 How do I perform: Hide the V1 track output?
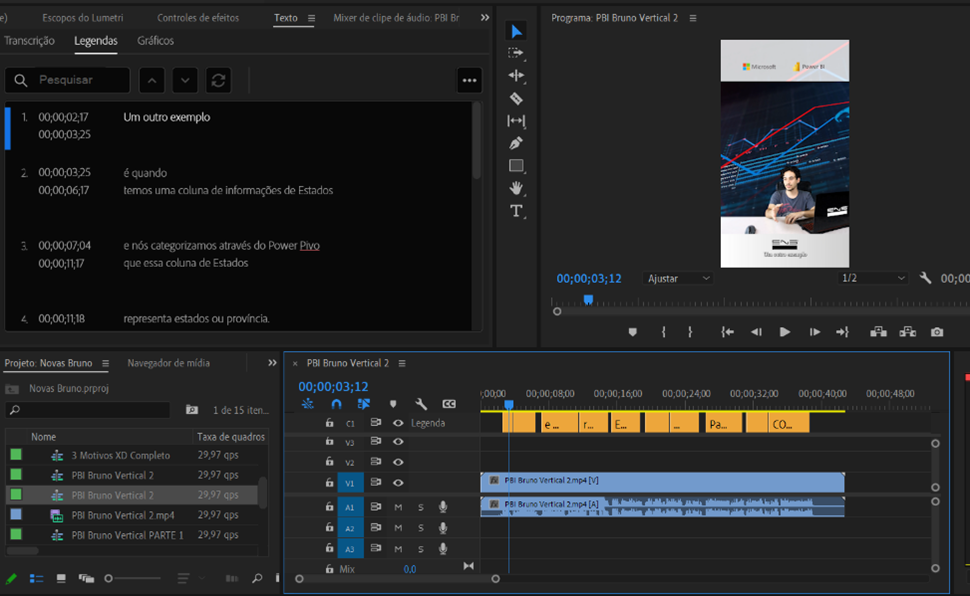(398, 483)
